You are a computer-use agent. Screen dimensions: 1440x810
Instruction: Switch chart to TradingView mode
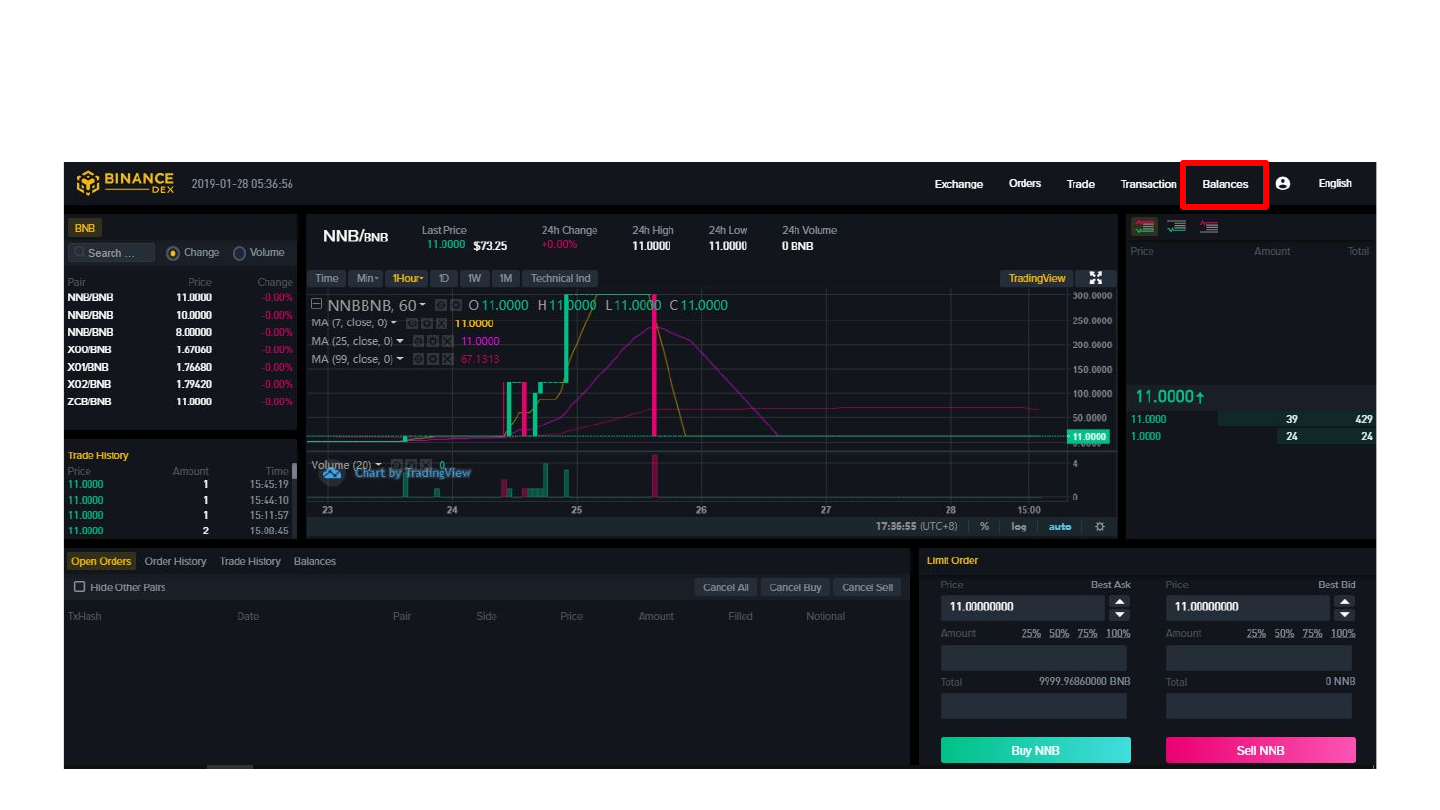tap(1037, 278)
